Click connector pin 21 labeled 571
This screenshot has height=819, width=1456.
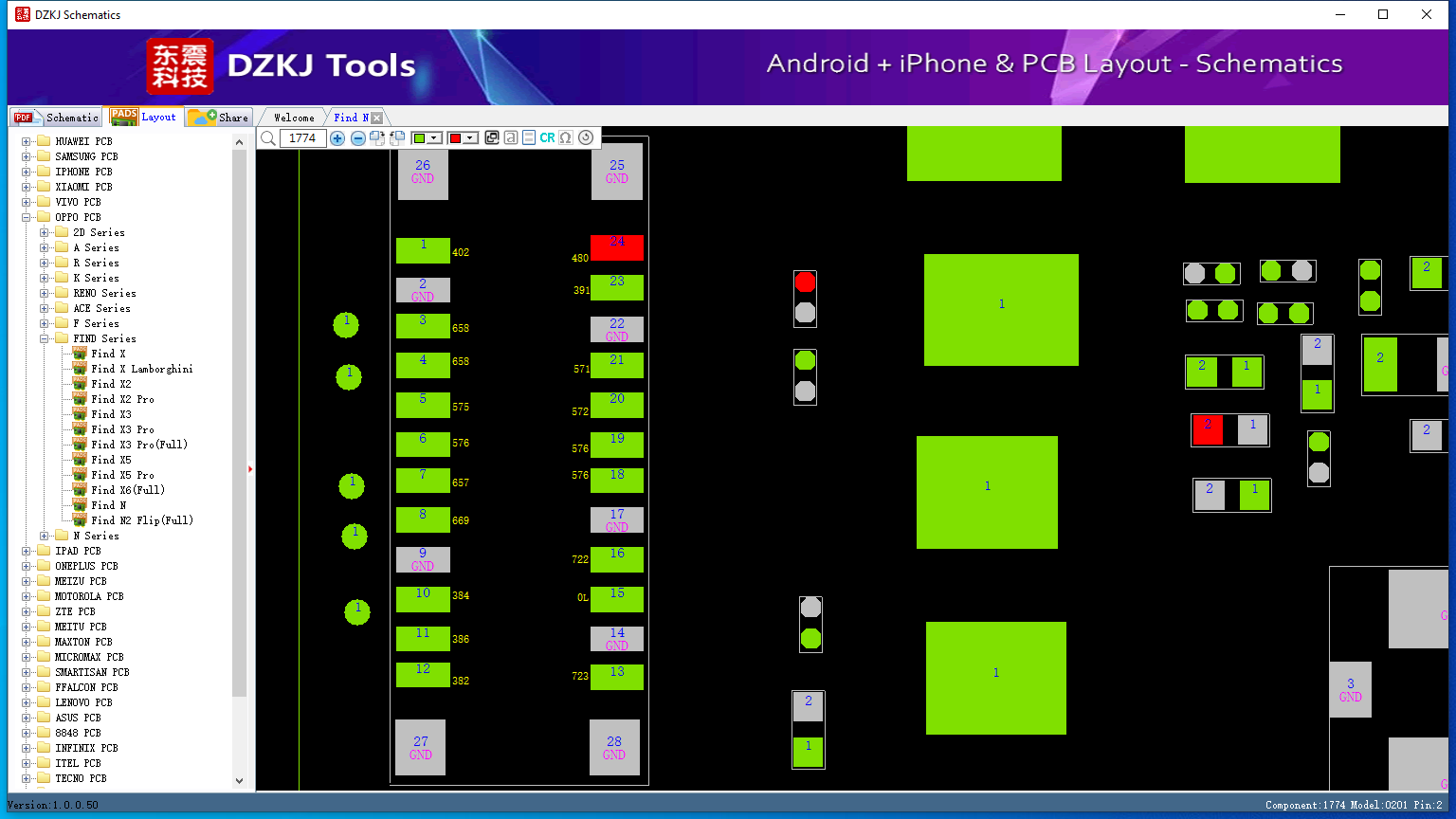coord(617,365)
